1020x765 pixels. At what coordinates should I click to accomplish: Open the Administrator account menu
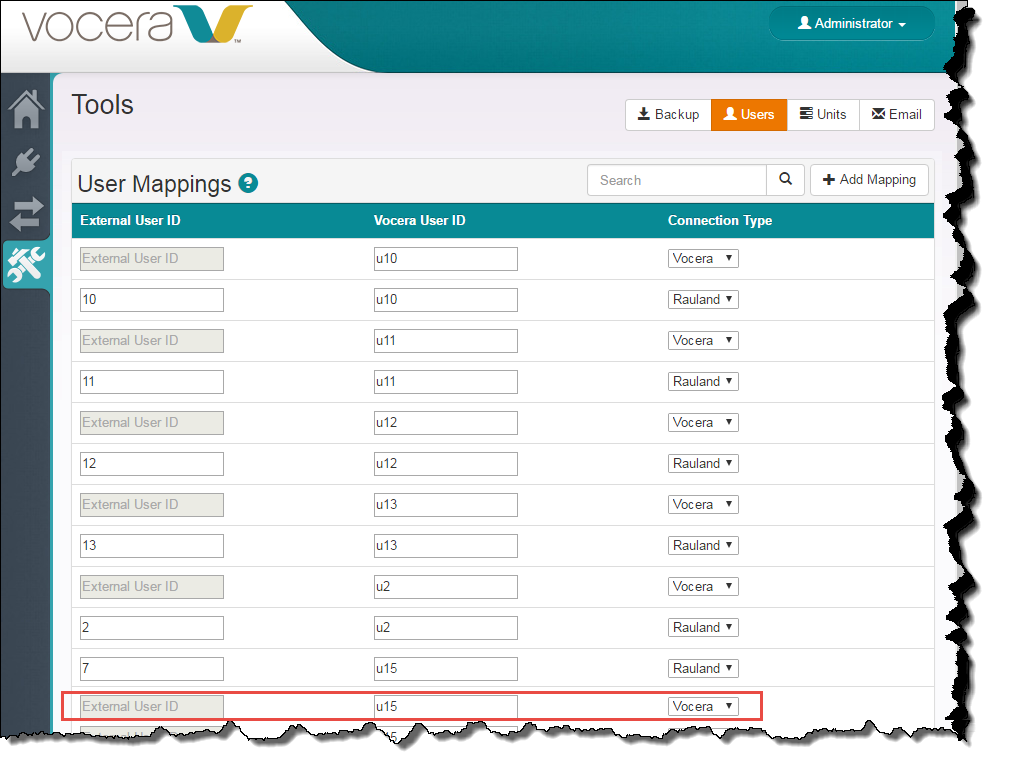click(x=852, y=23)
